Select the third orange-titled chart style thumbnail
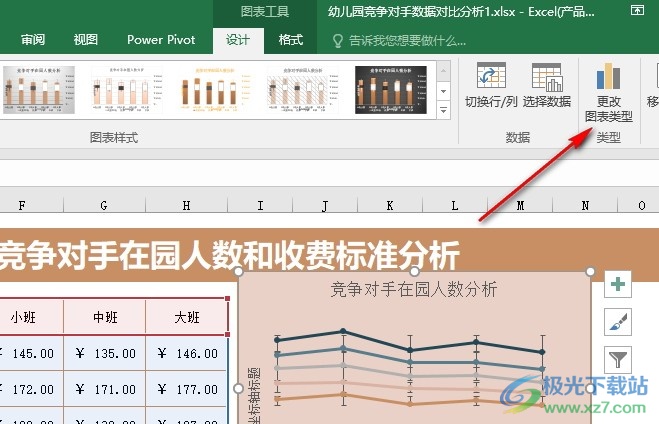 [214, 90]
